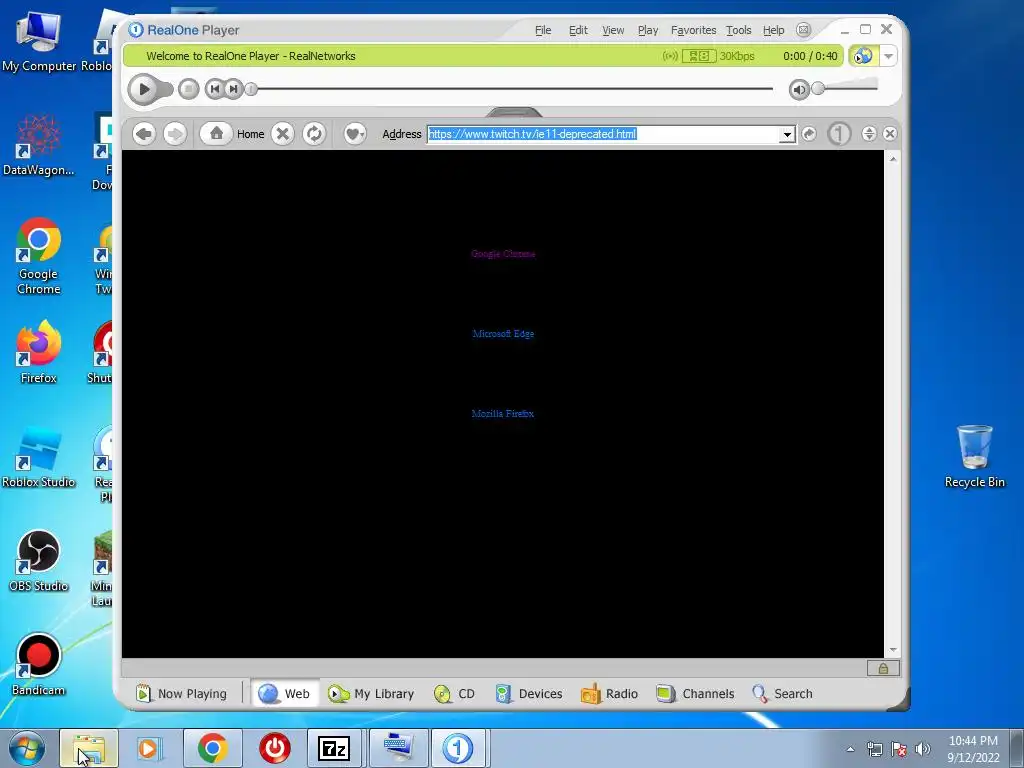Open the Favorites menu

(694, 30)
